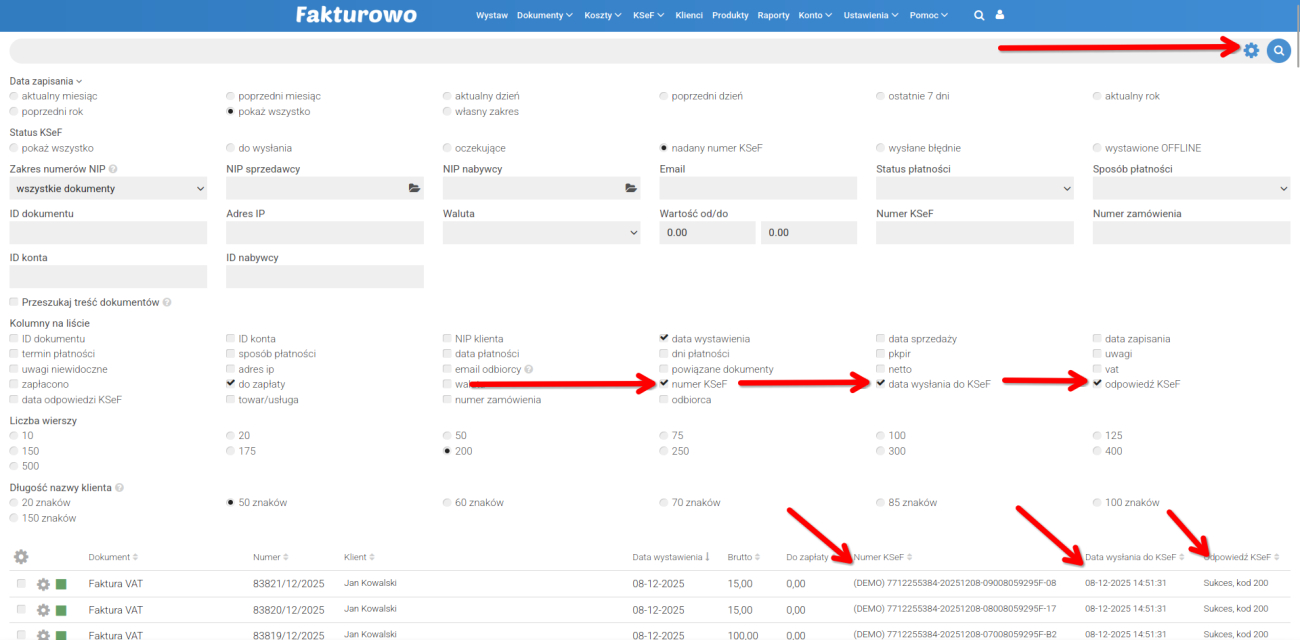This screenshot has width=1300, height=640.
Task: Uncheck the 'numer KSeF' column checkbox
Action: coord(665,384)
